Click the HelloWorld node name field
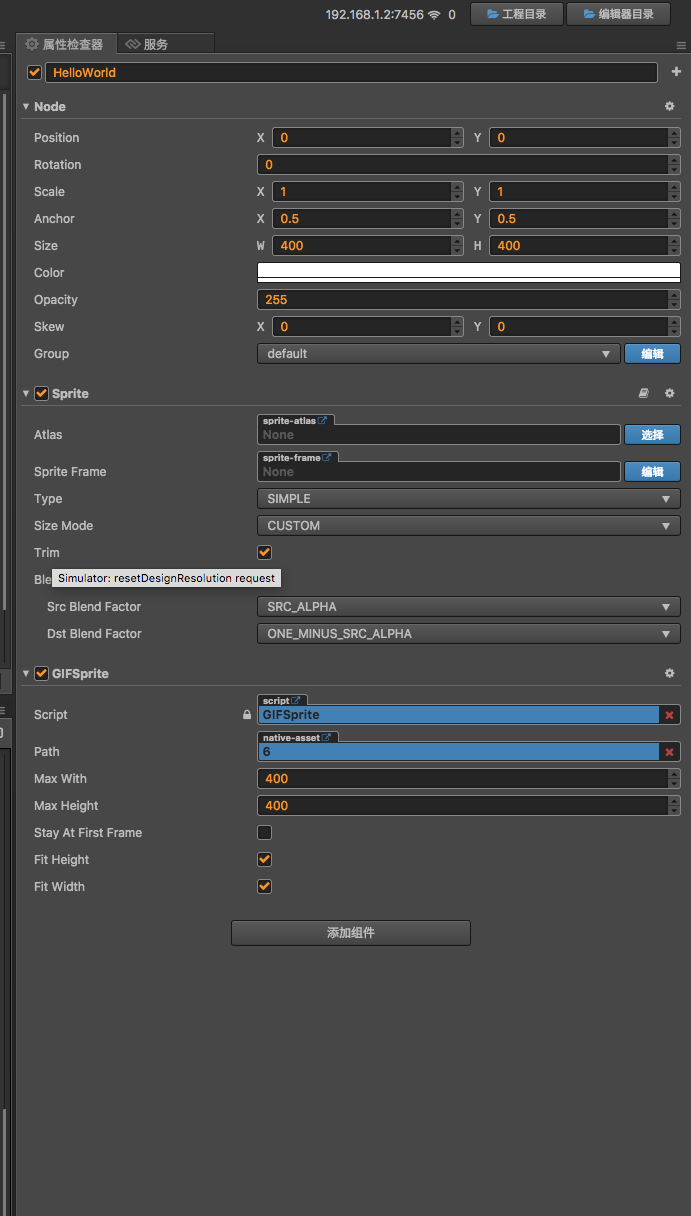691x1216 pixels. click(352, 73)
